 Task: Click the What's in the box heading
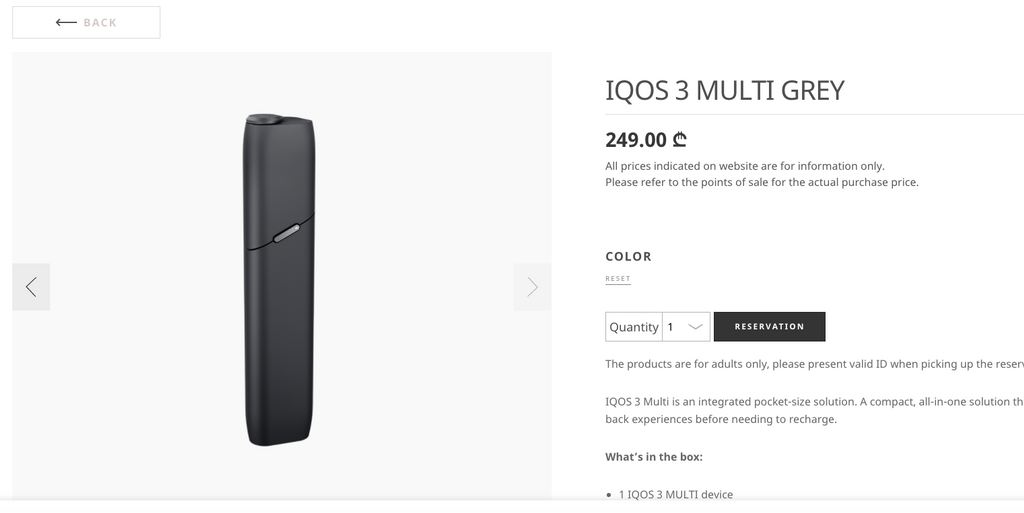(654, 457)
